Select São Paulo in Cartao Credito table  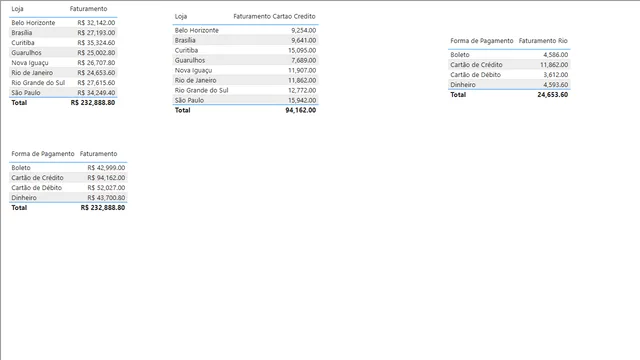click(x=189, y=100)
